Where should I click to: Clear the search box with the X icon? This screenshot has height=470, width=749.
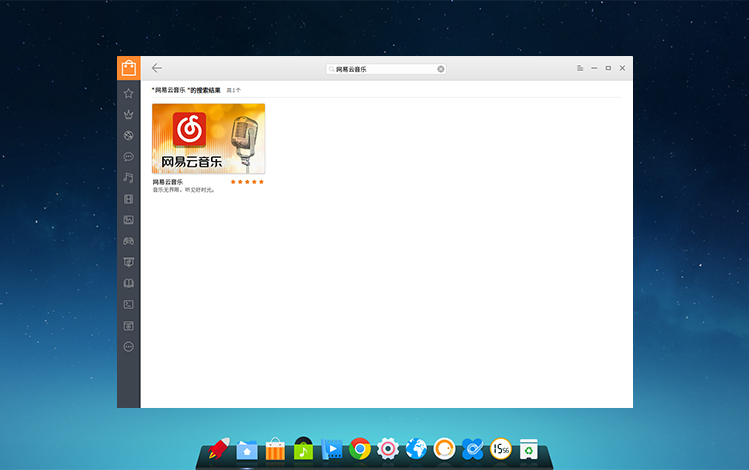[441, 69]
